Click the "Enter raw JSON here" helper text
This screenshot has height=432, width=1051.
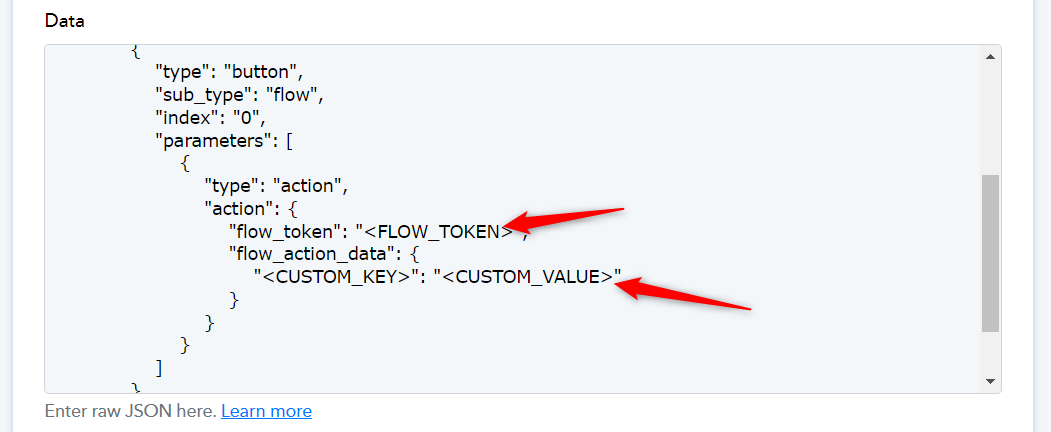coord(130,411)
